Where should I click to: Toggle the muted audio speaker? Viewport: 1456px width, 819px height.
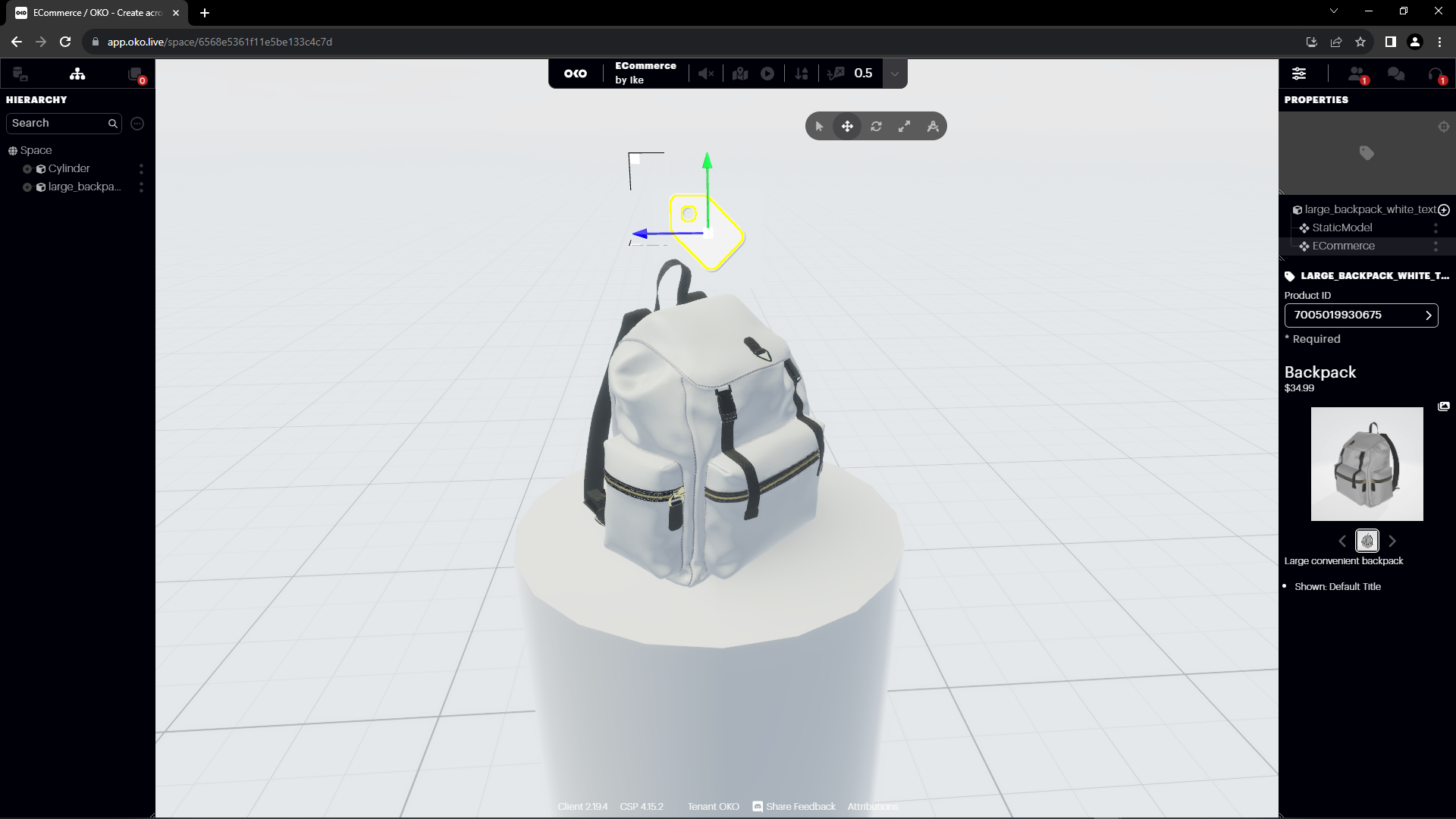(x=706, y=74)
